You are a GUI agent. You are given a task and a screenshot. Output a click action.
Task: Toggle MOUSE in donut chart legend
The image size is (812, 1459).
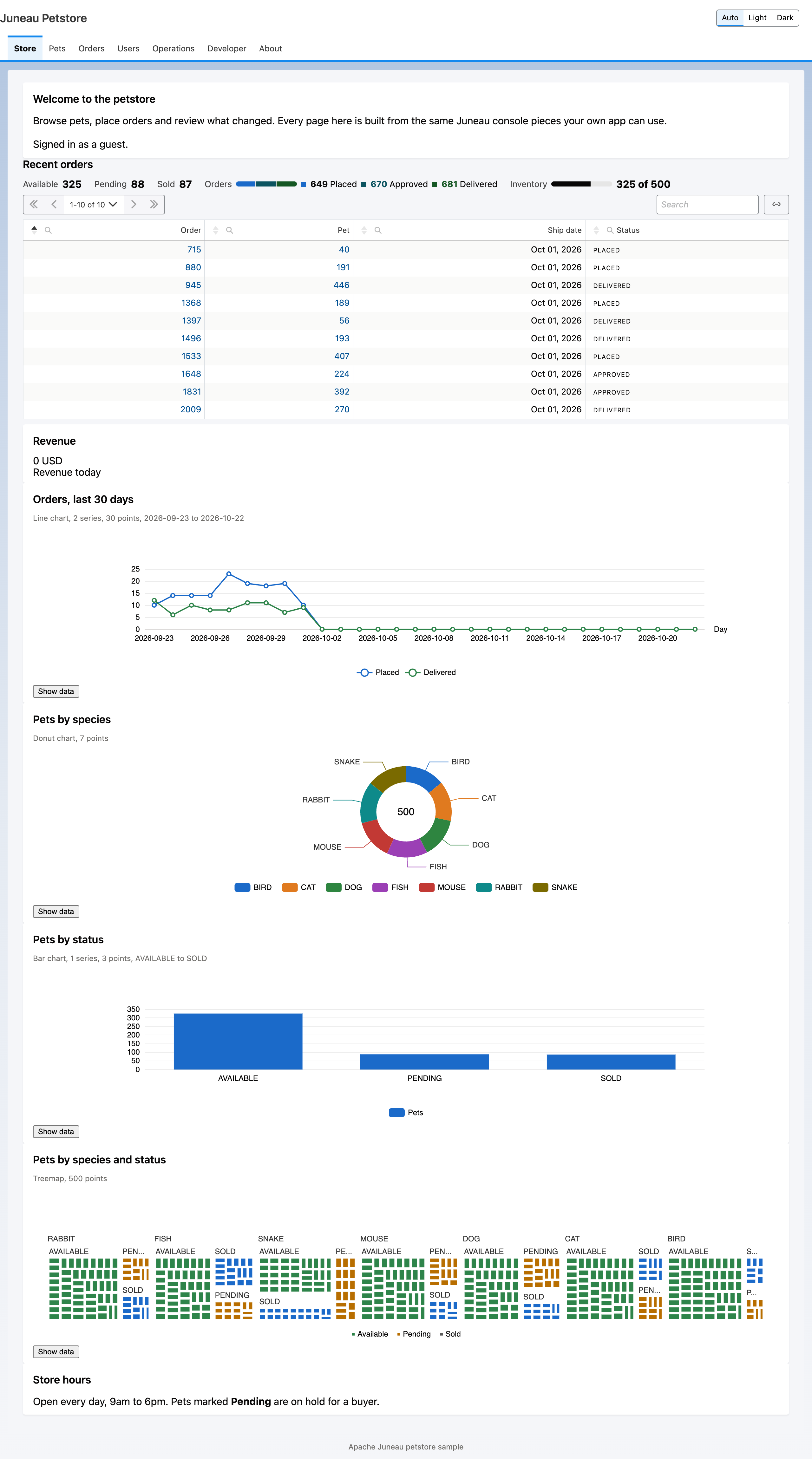click(442, 887)
